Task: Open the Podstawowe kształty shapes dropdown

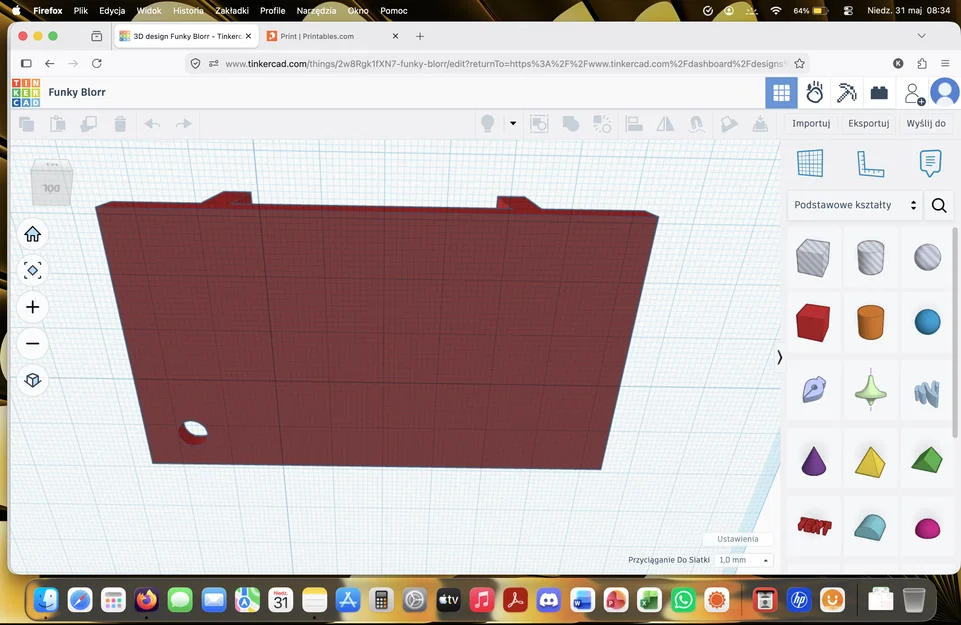Action: [856, 205]
